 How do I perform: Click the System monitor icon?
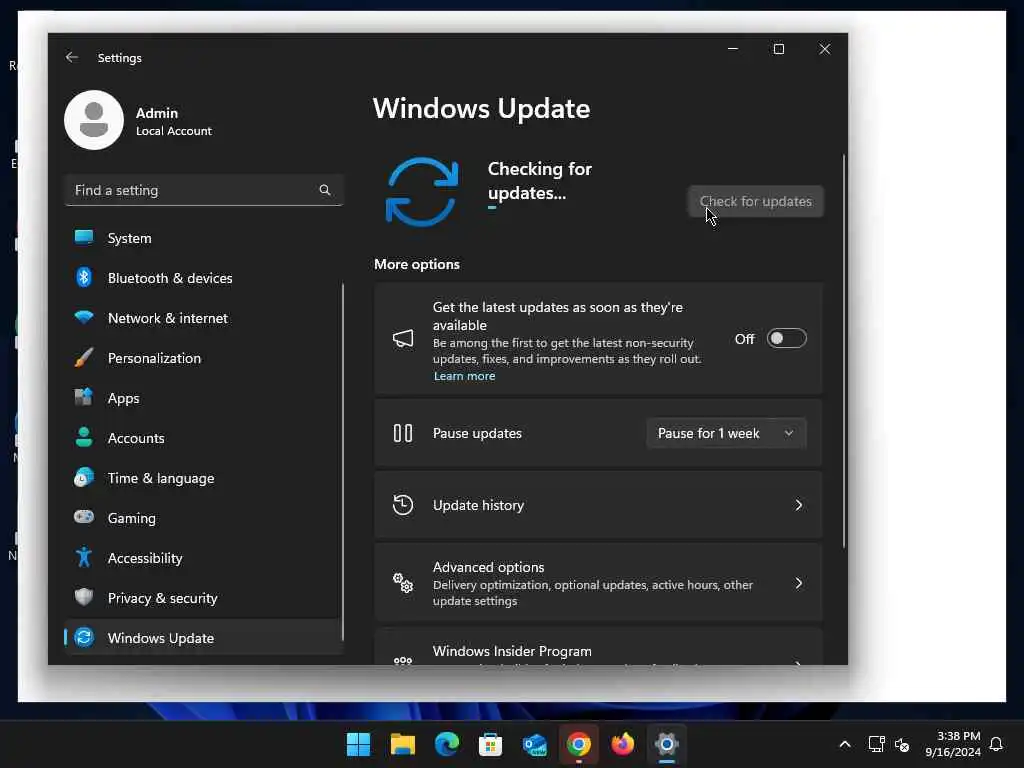click(x=84, y=237)
